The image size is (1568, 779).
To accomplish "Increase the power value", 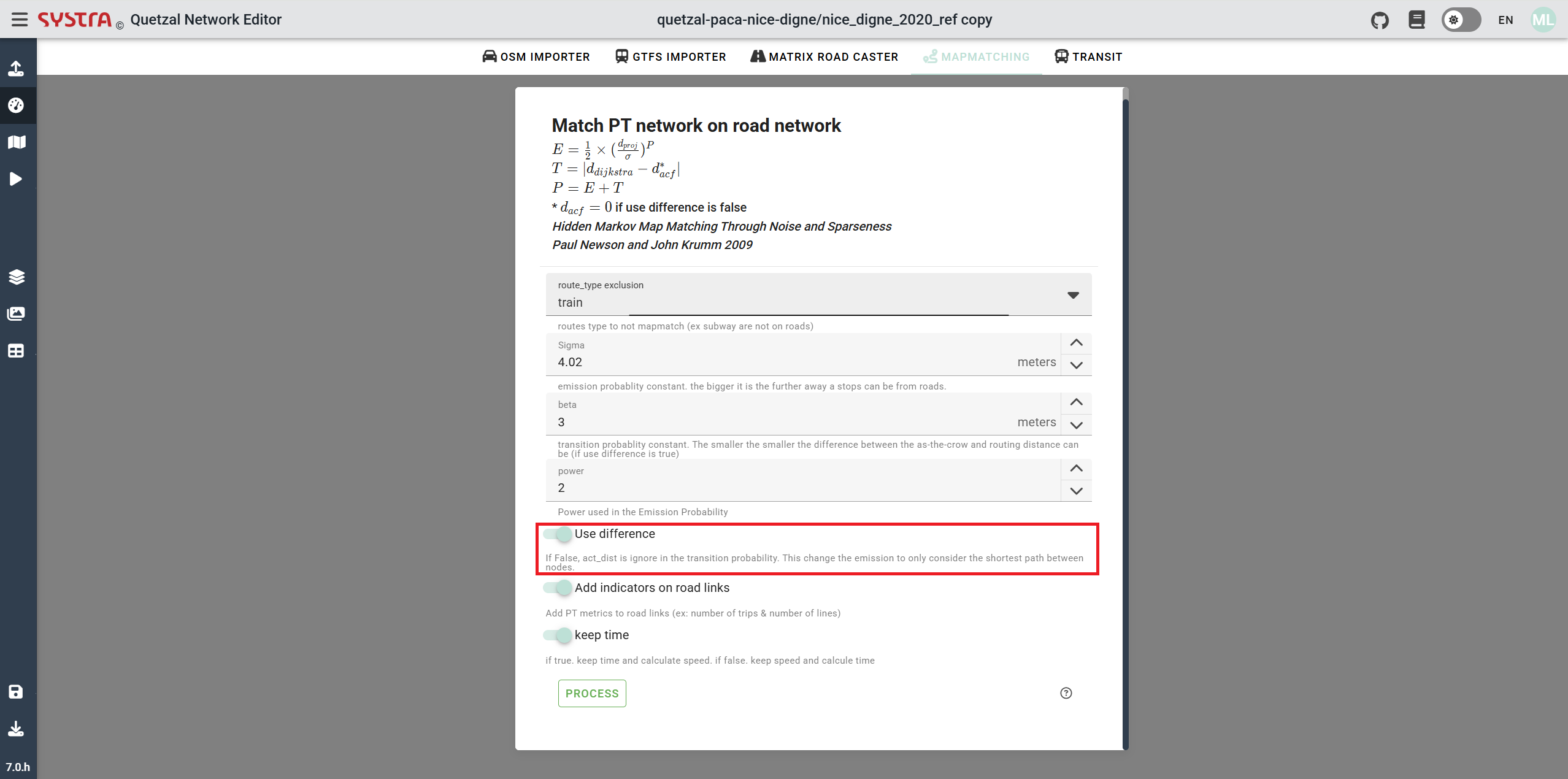I will (x=1077, y=469).
